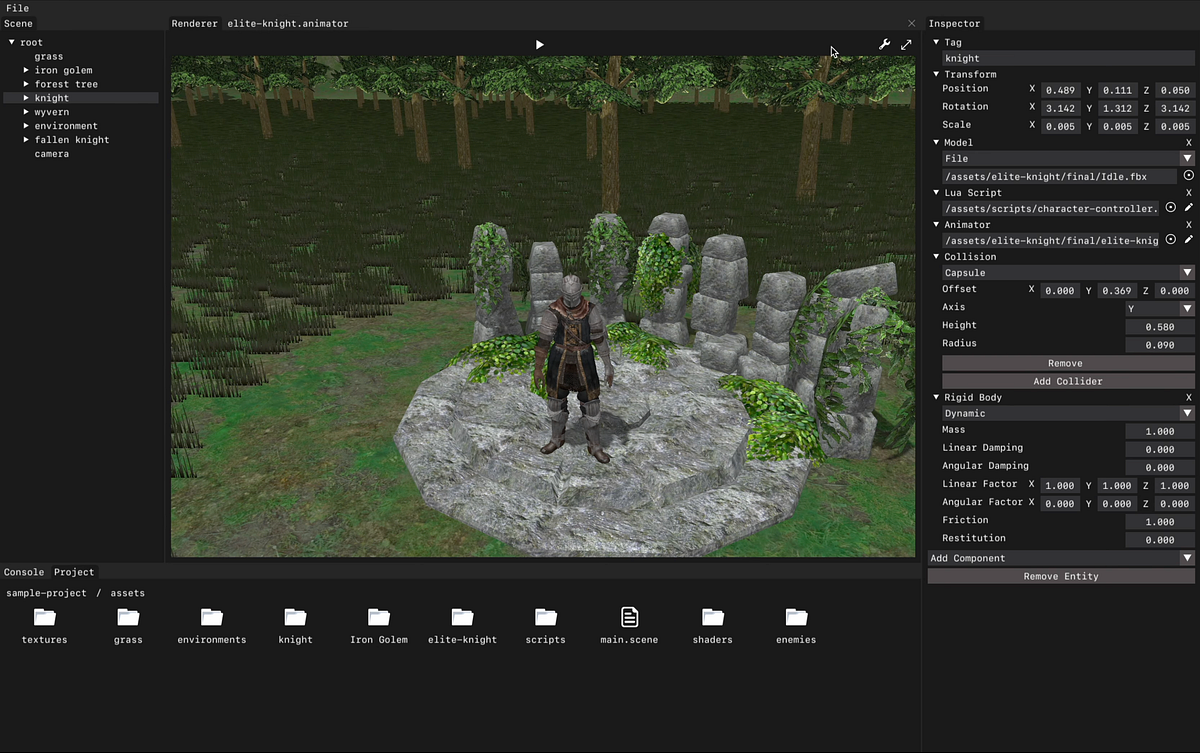The image size is (1200, 753).
Task: Expand the wyvern node in the Scene tree
Action: [x=25, y=111]
